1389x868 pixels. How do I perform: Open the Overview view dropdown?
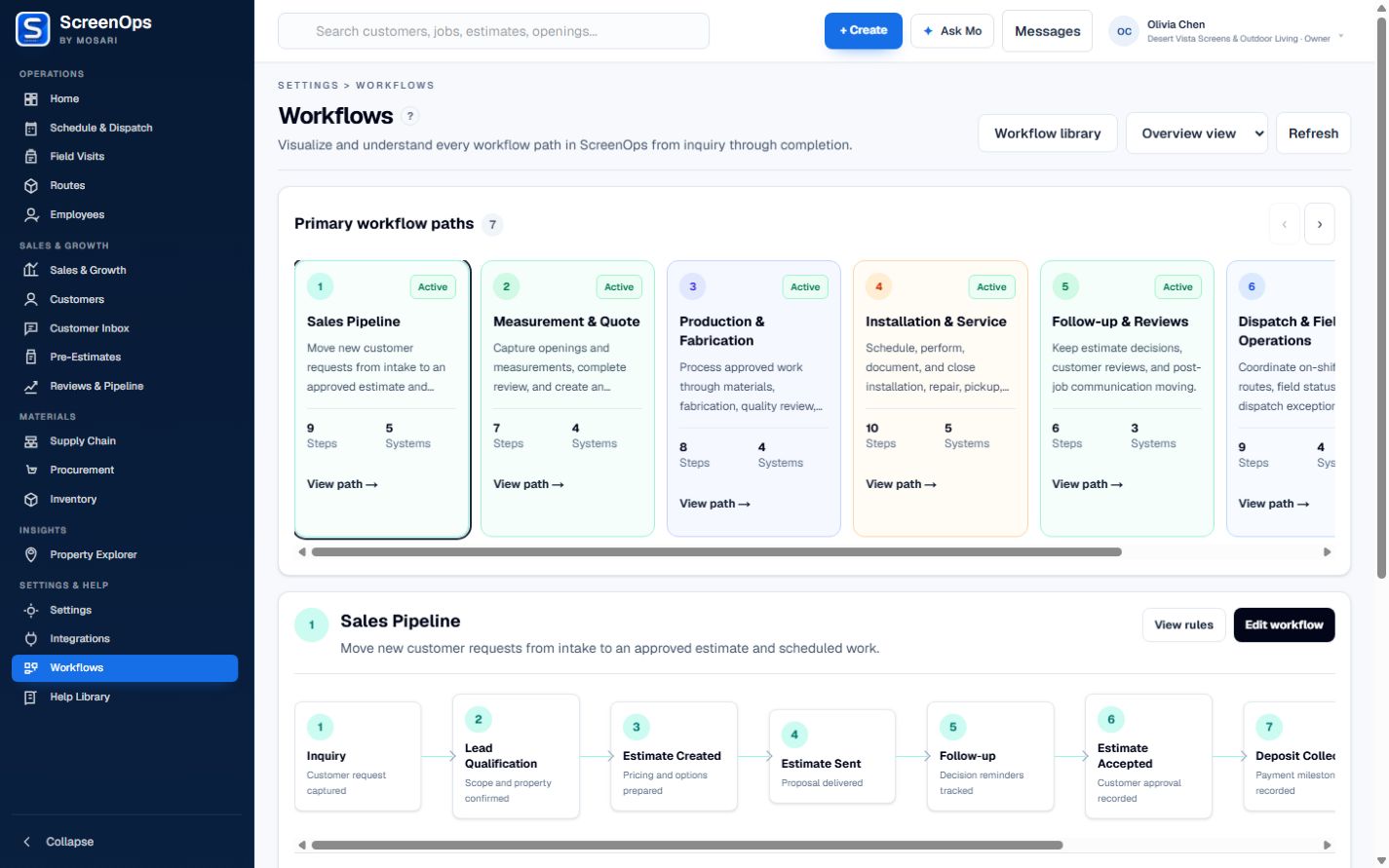click(x=1197, y=133)
